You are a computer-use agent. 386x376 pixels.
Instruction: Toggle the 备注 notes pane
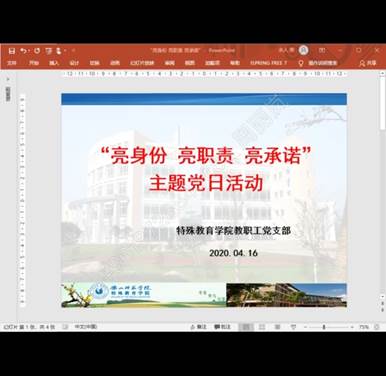(198, 327)
